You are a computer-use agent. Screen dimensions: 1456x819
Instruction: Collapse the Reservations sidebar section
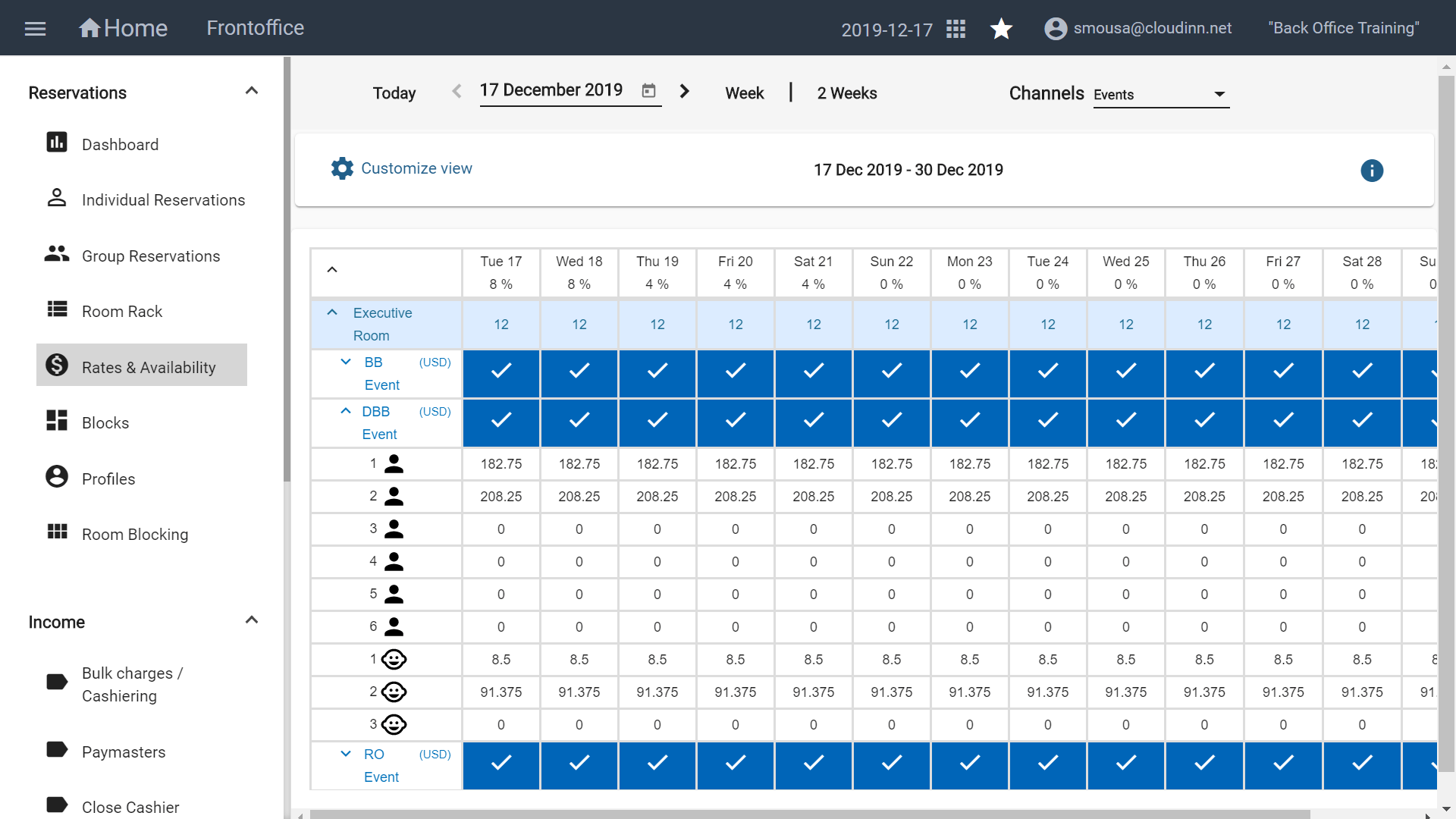(252, 92)
